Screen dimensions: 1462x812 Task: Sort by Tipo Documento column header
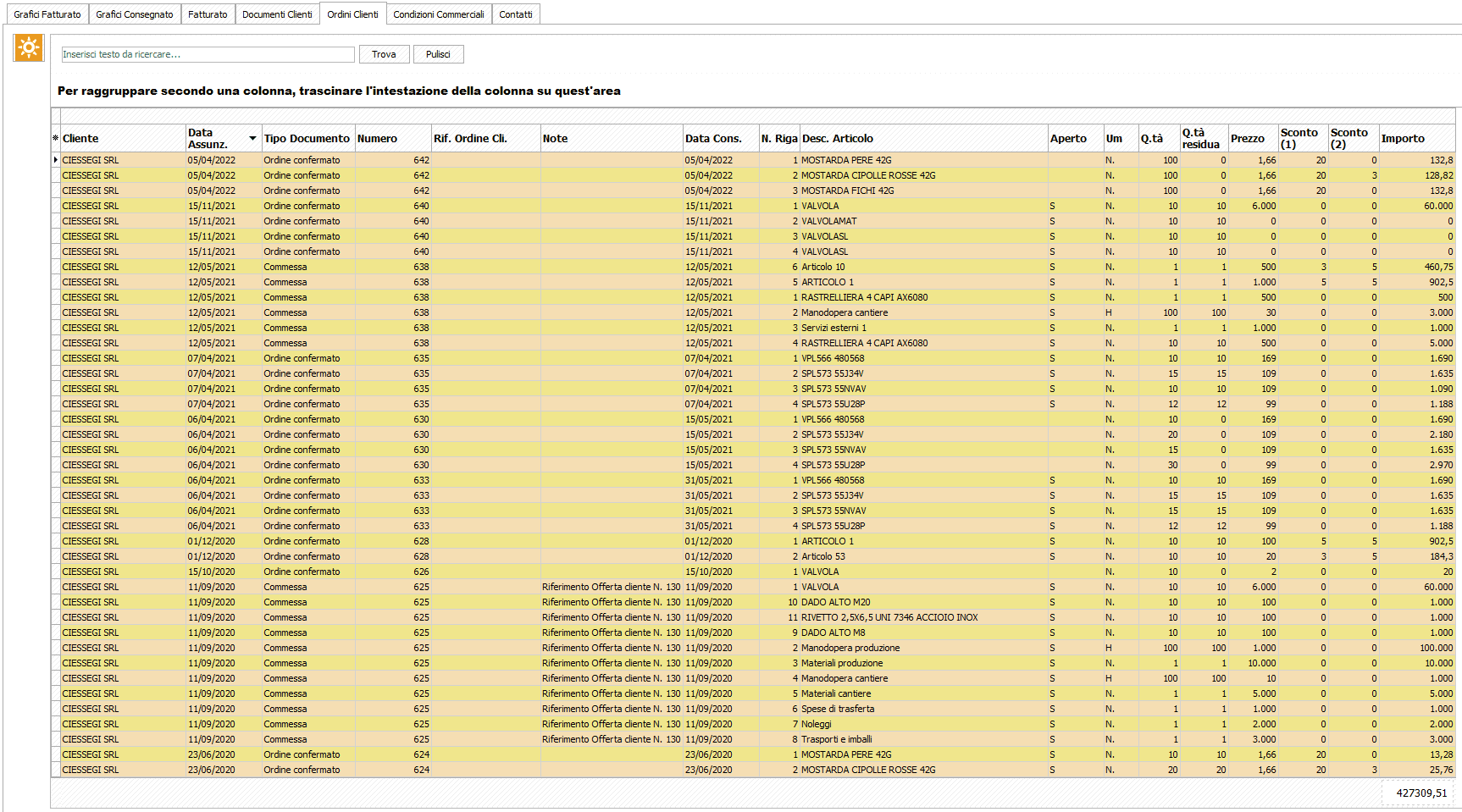(x=308, y=138)
